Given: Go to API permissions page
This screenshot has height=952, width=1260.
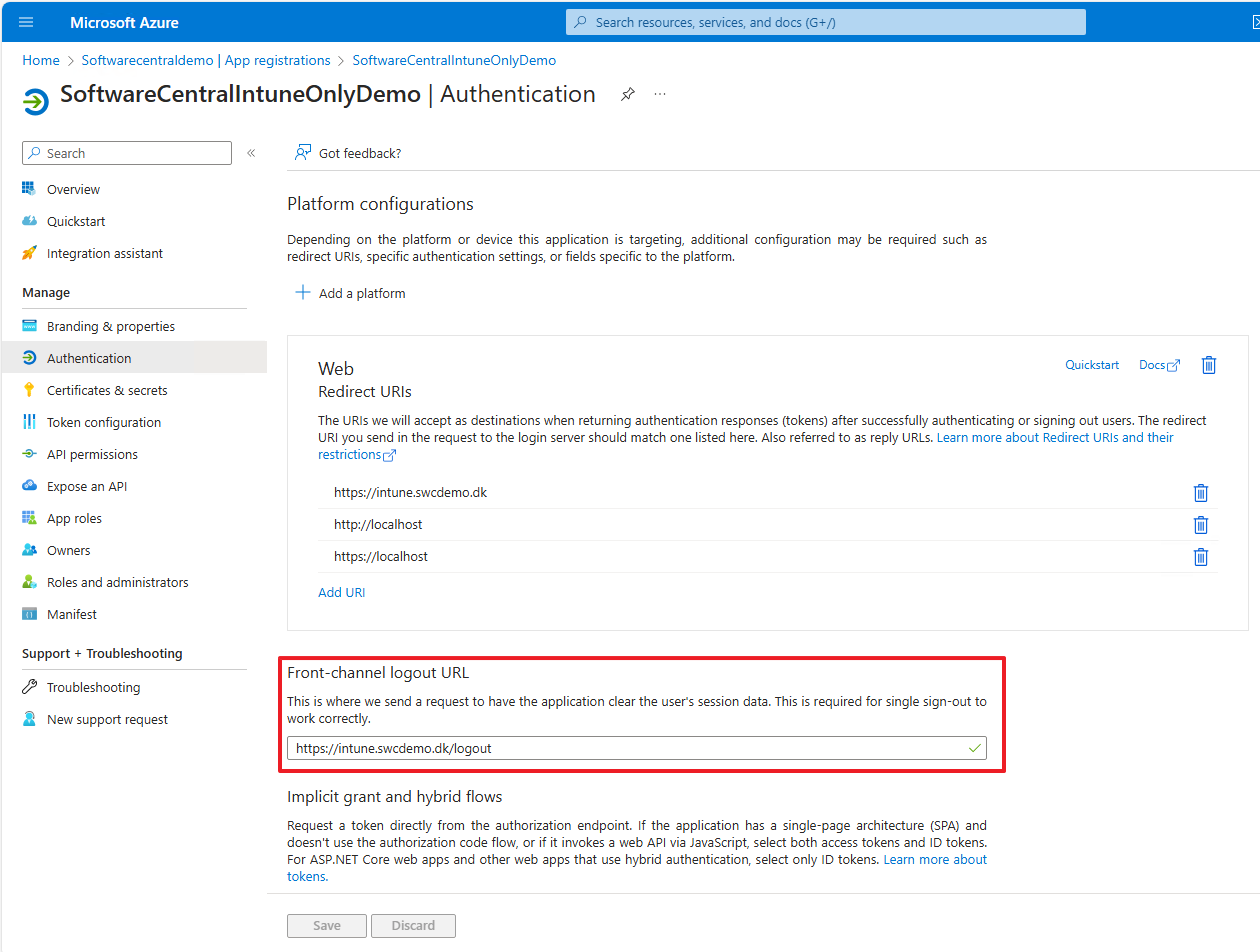Looking at the screenshot, I should coord(92,454).
